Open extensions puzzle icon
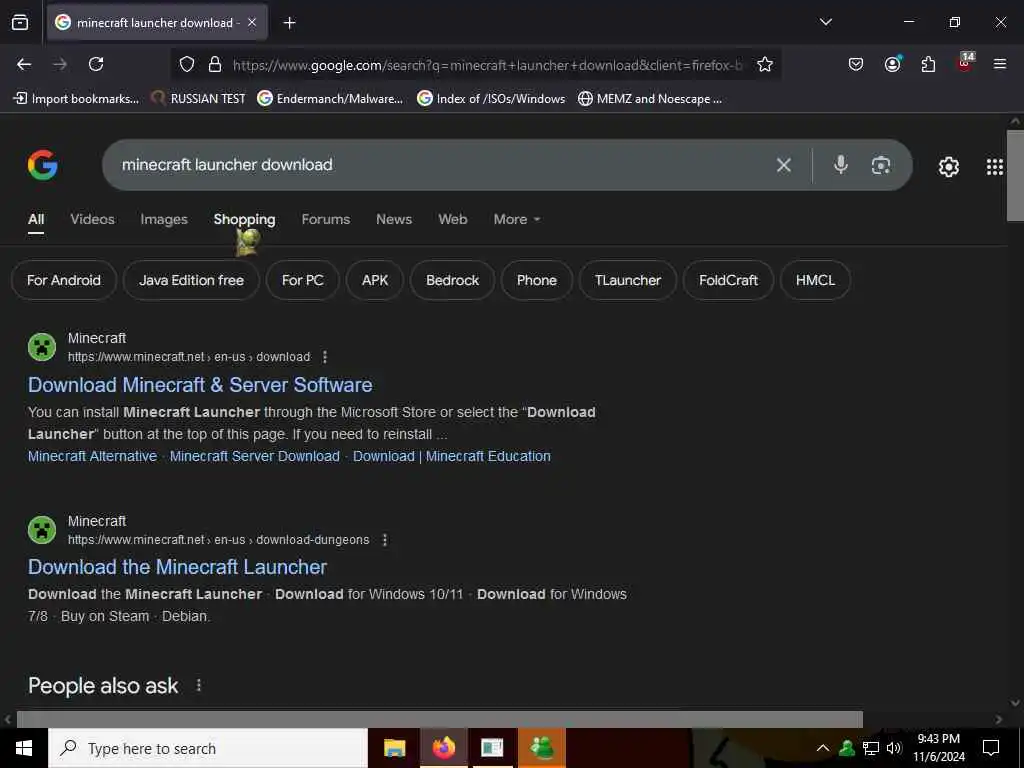 [928, 64]
